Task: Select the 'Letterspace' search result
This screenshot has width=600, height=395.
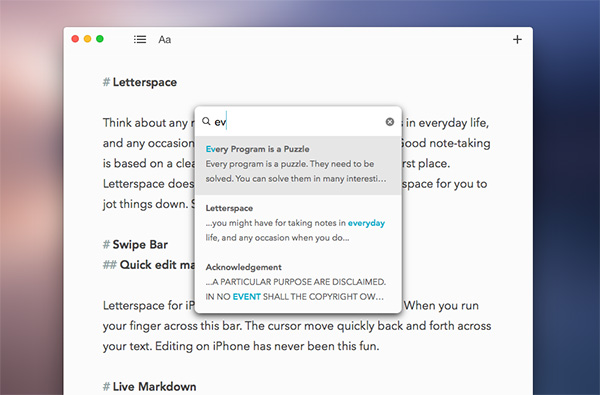Action: click(x=298, y=224)
